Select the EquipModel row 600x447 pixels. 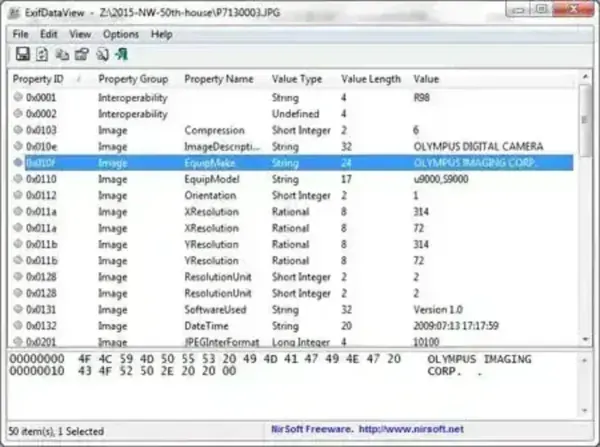point(293,179)
